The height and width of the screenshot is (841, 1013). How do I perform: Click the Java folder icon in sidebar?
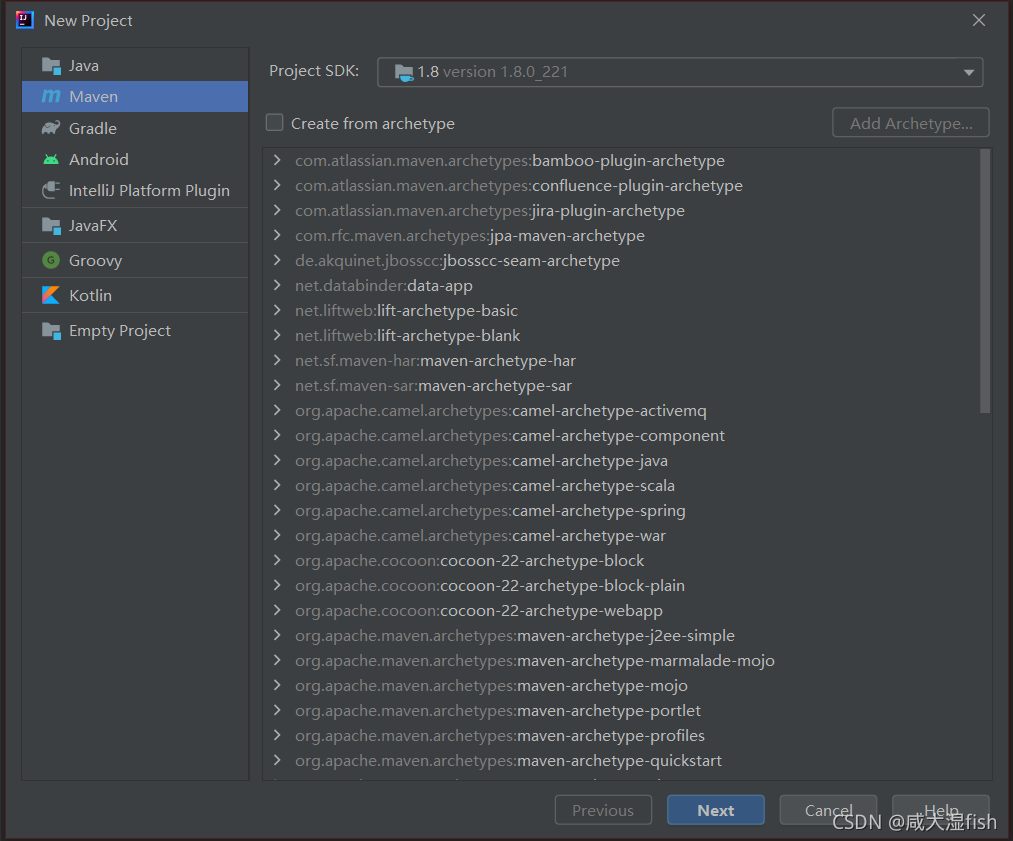pyautogui.click(x=51, y=65)
